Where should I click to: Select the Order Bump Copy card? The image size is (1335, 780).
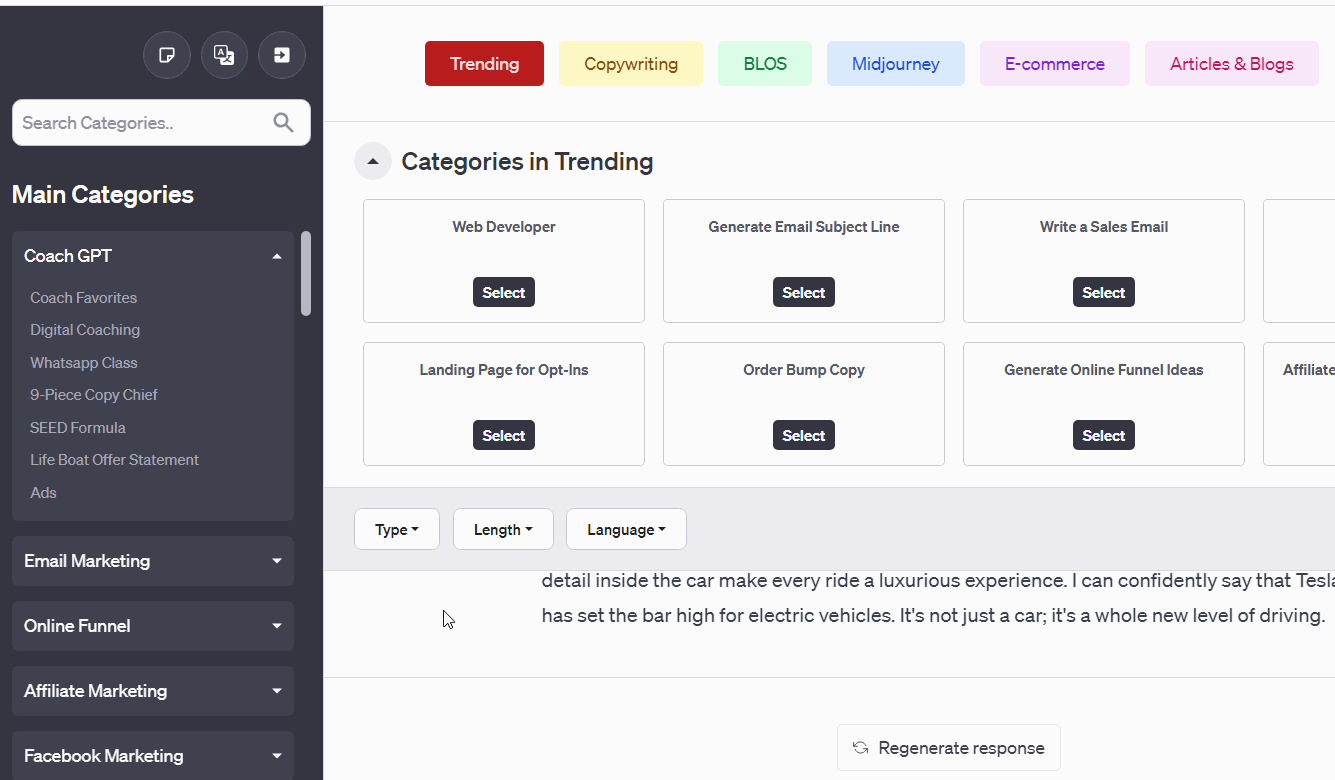tap(804, 436)
